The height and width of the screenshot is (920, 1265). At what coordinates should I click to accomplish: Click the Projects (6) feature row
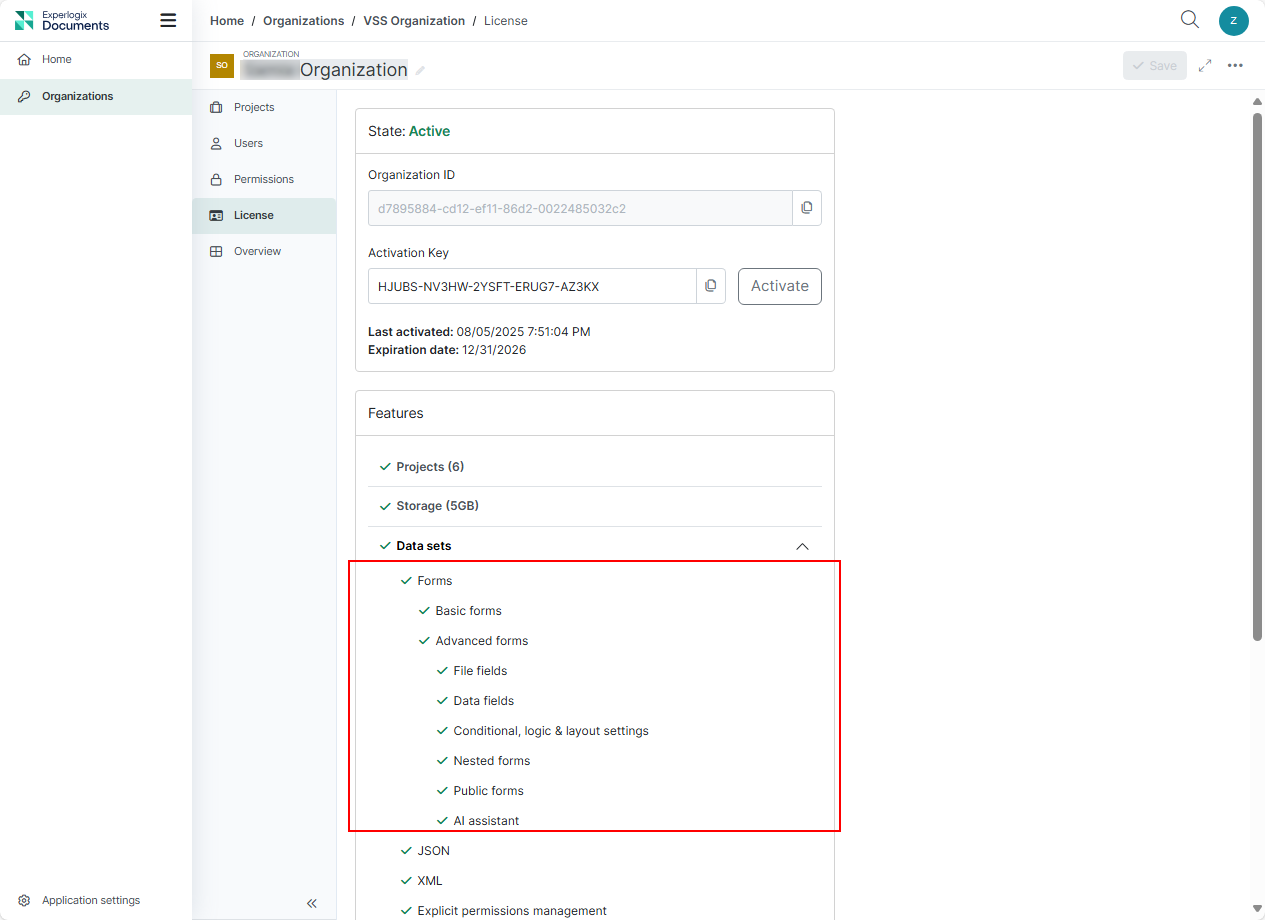click(x=430, y=467)
